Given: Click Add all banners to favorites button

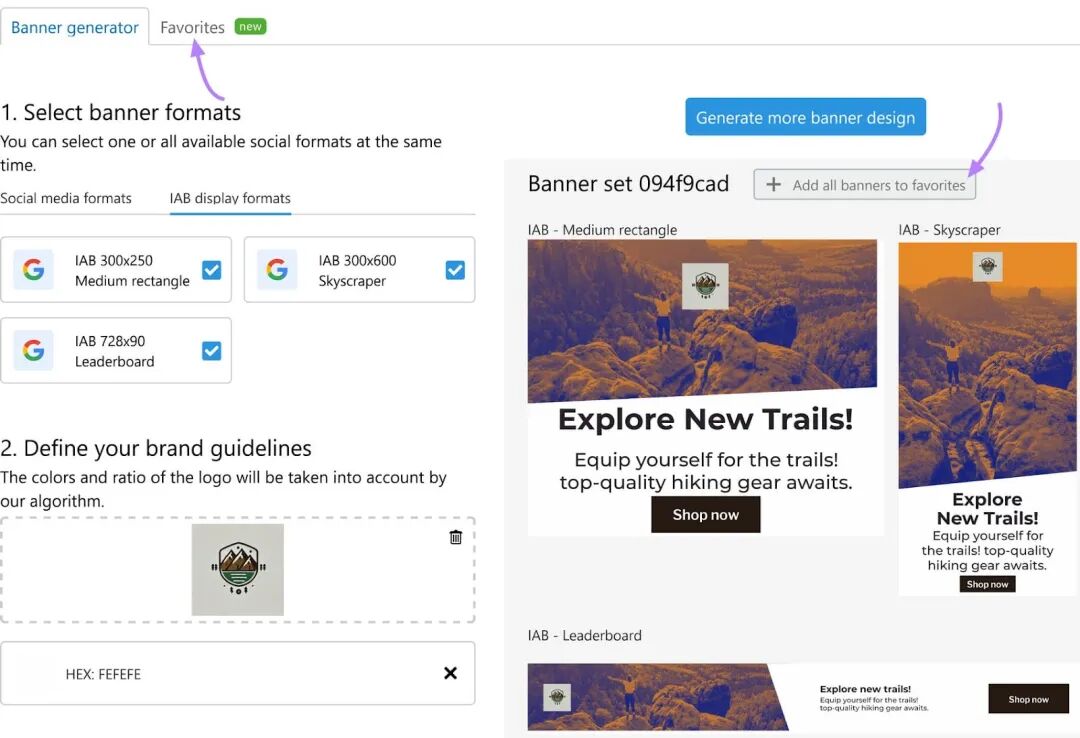Looking at the screenshot, I should 864,185.
